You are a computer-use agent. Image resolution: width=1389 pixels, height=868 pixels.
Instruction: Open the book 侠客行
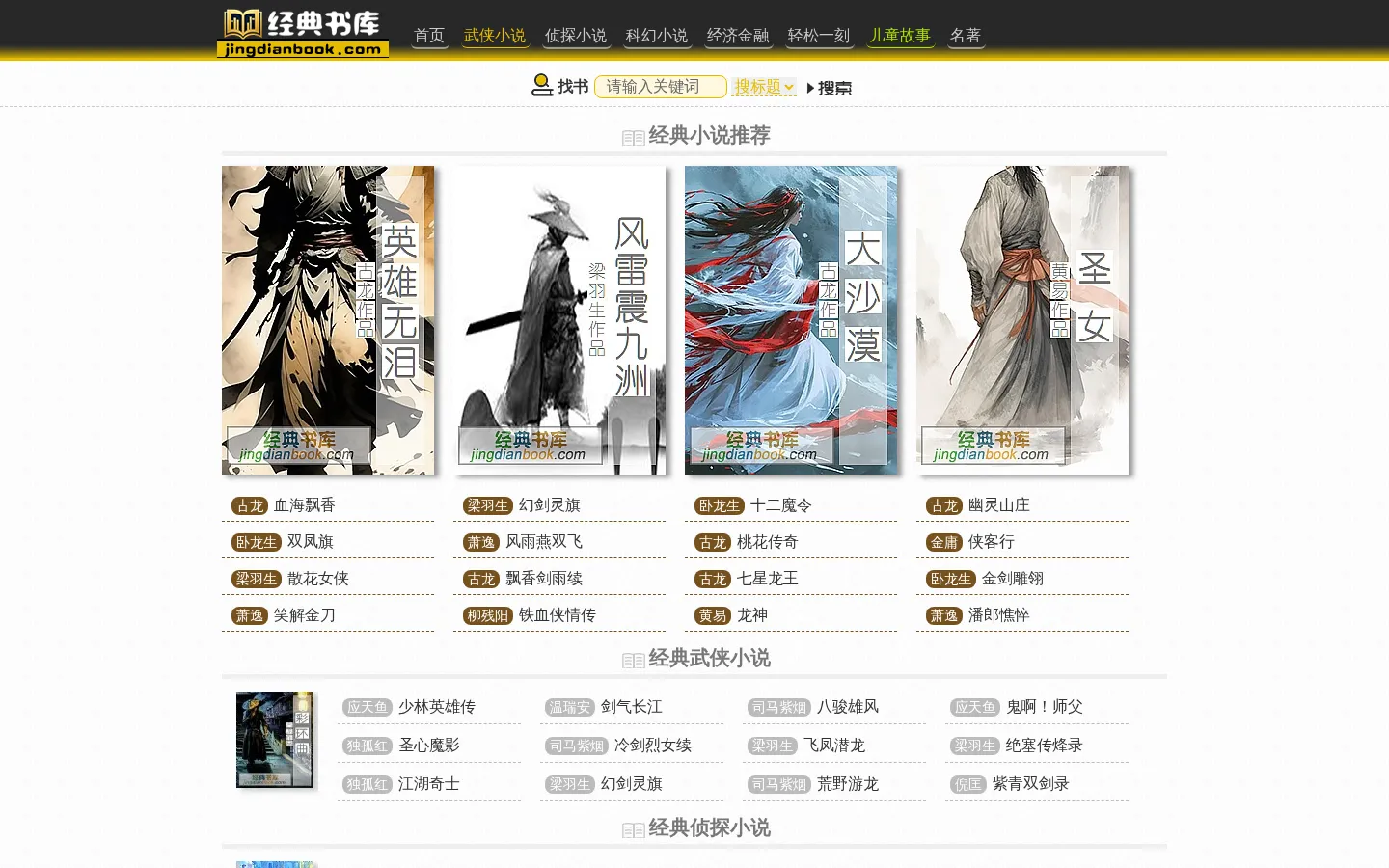[x=992, y=542]
